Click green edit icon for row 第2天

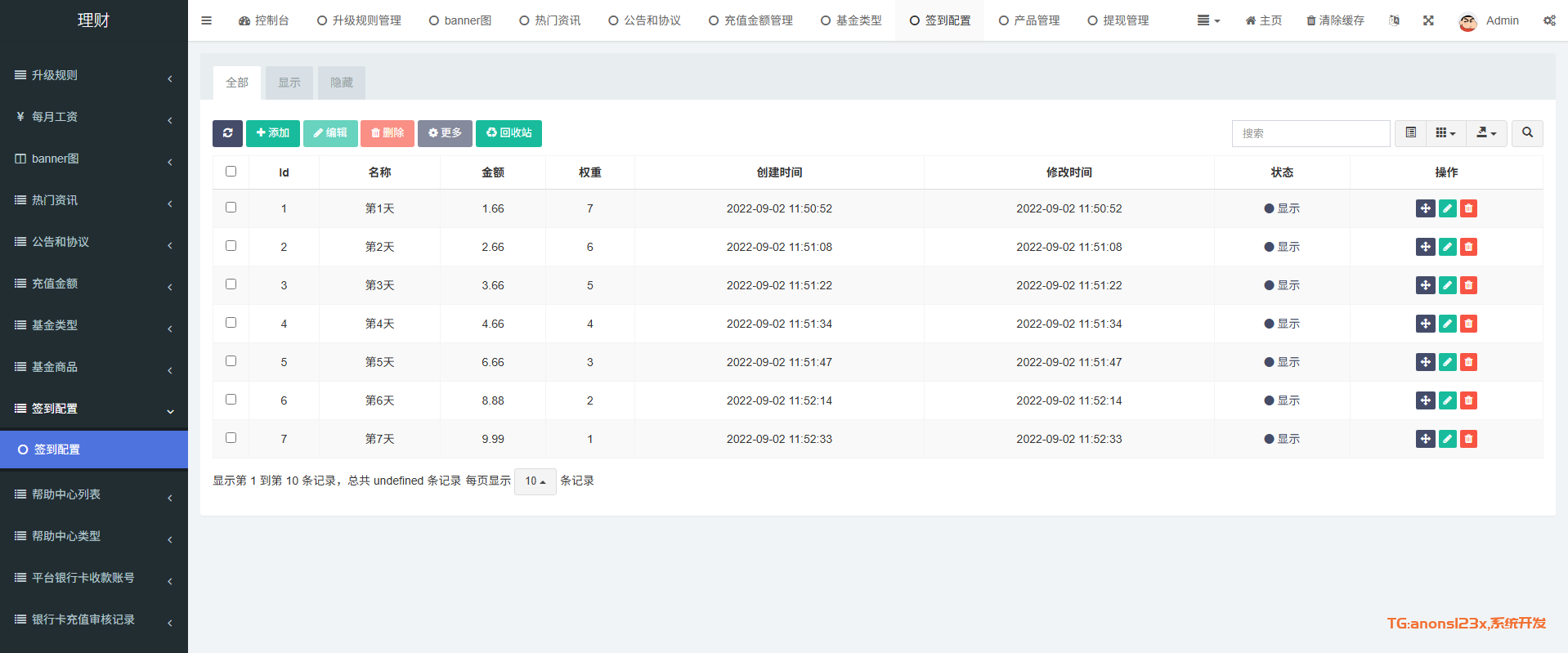1447,247
